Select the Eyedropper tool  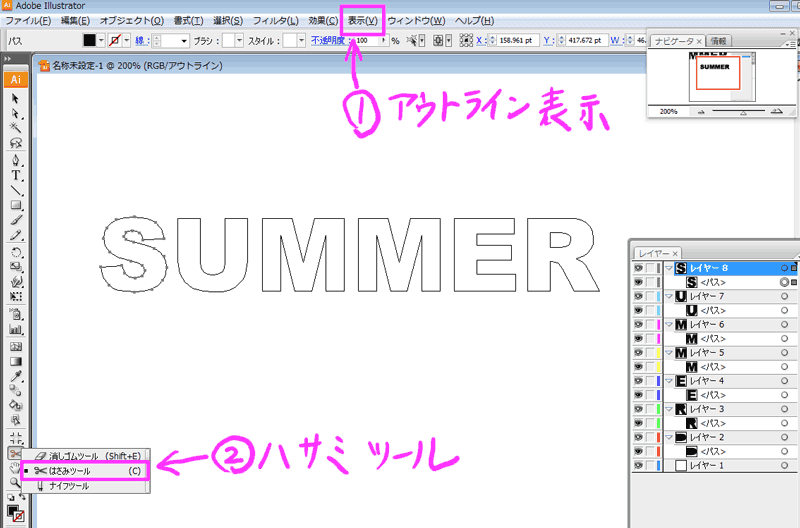coord(16,375)
